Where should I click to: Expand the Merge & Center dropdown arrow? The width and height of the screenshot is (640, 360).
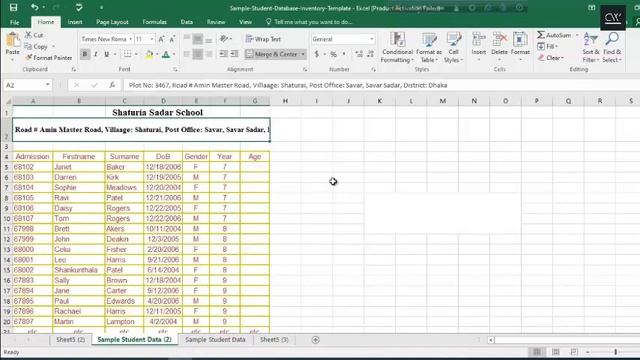click(x=303, y=54)
